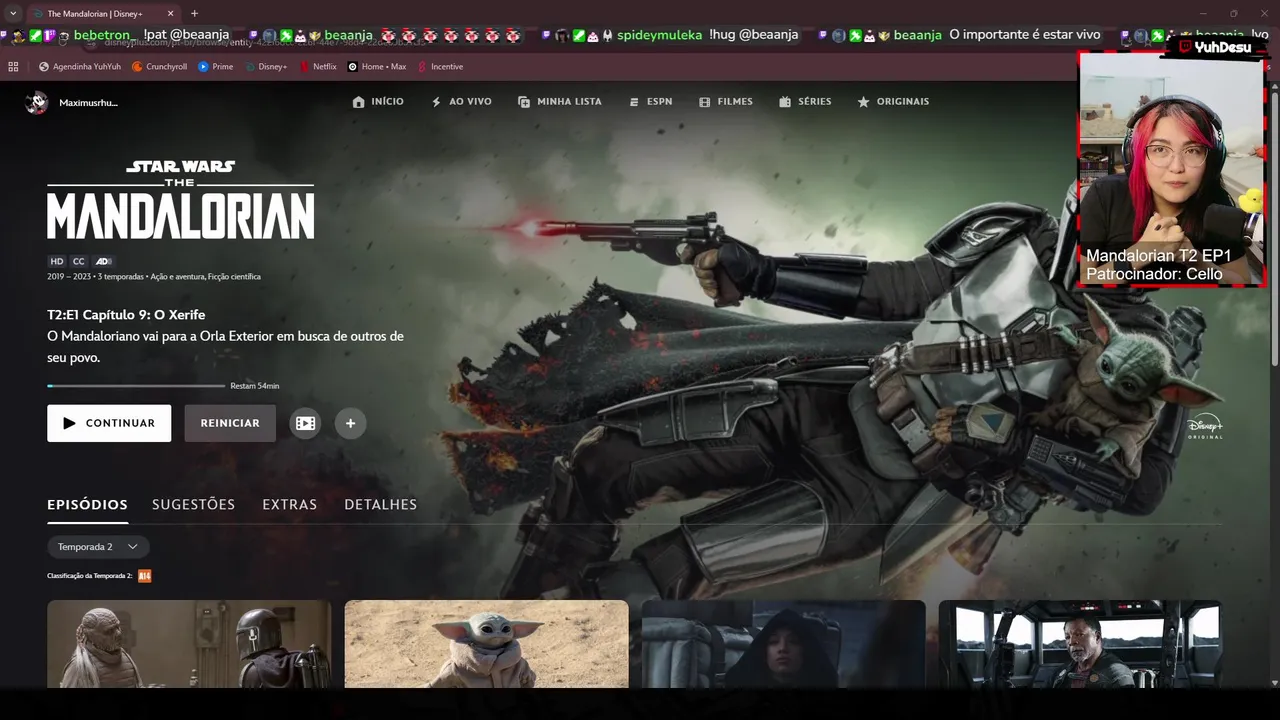Screen dimensions: 1280x720
Task: Open the browser tab search dropdown arrow
Action: (13, 14)
